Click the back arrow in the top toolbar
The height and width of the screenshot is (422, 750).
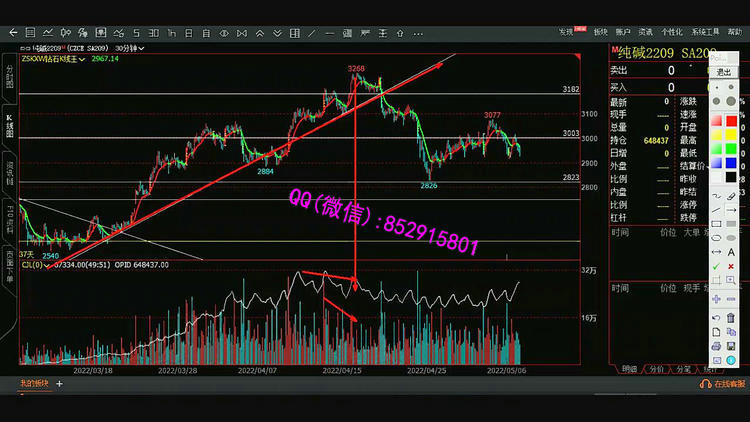click(x=14, y=33)
